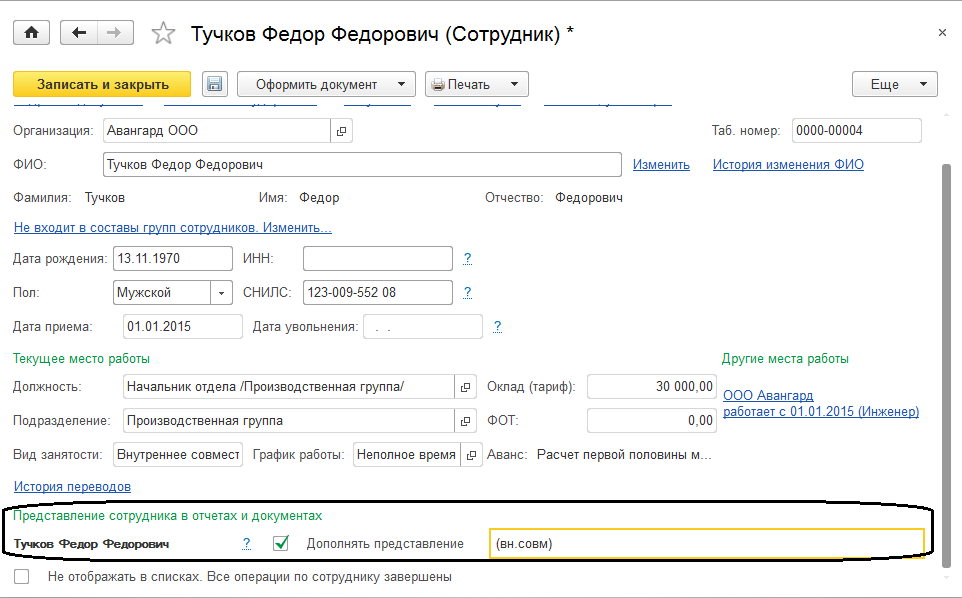The height and width of the screenshot is (598, 962).
Task: Go back with the left arrow
Action: 79,33
